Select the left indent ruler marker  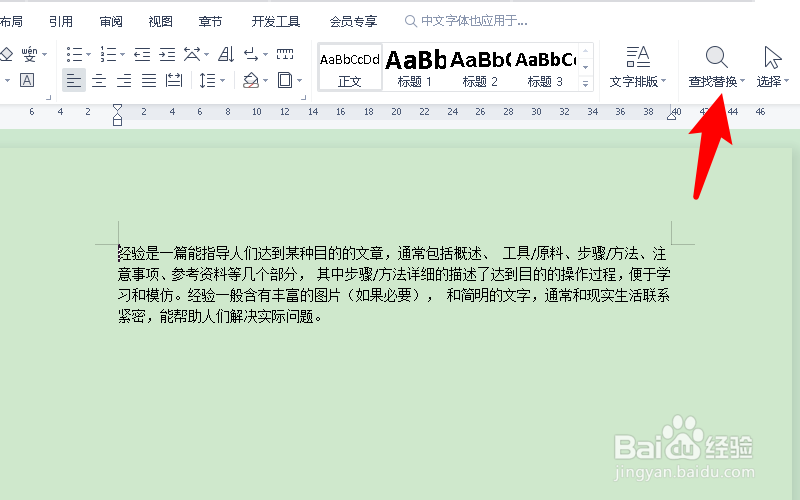(117, 120)
